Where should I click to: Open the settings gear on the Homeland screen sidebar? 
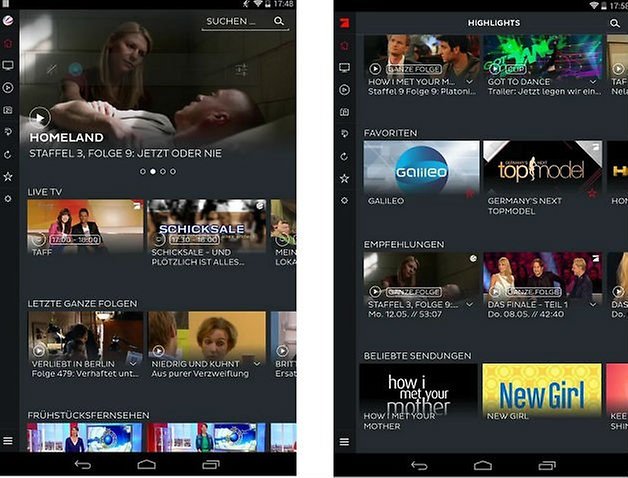[8, 199]
